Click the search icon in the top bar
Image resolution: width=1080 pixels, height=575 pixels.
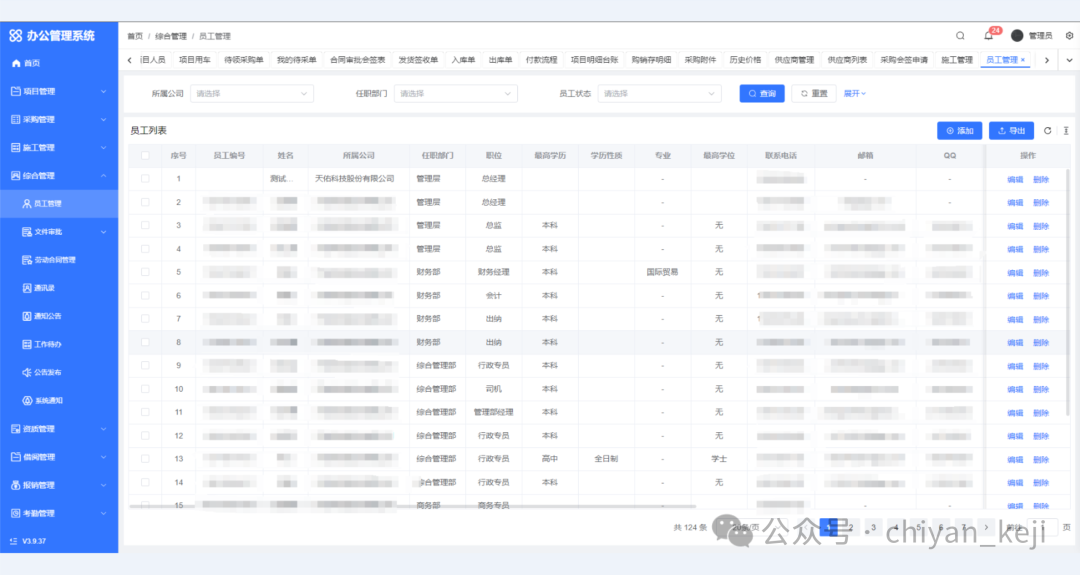coord(960,36)
